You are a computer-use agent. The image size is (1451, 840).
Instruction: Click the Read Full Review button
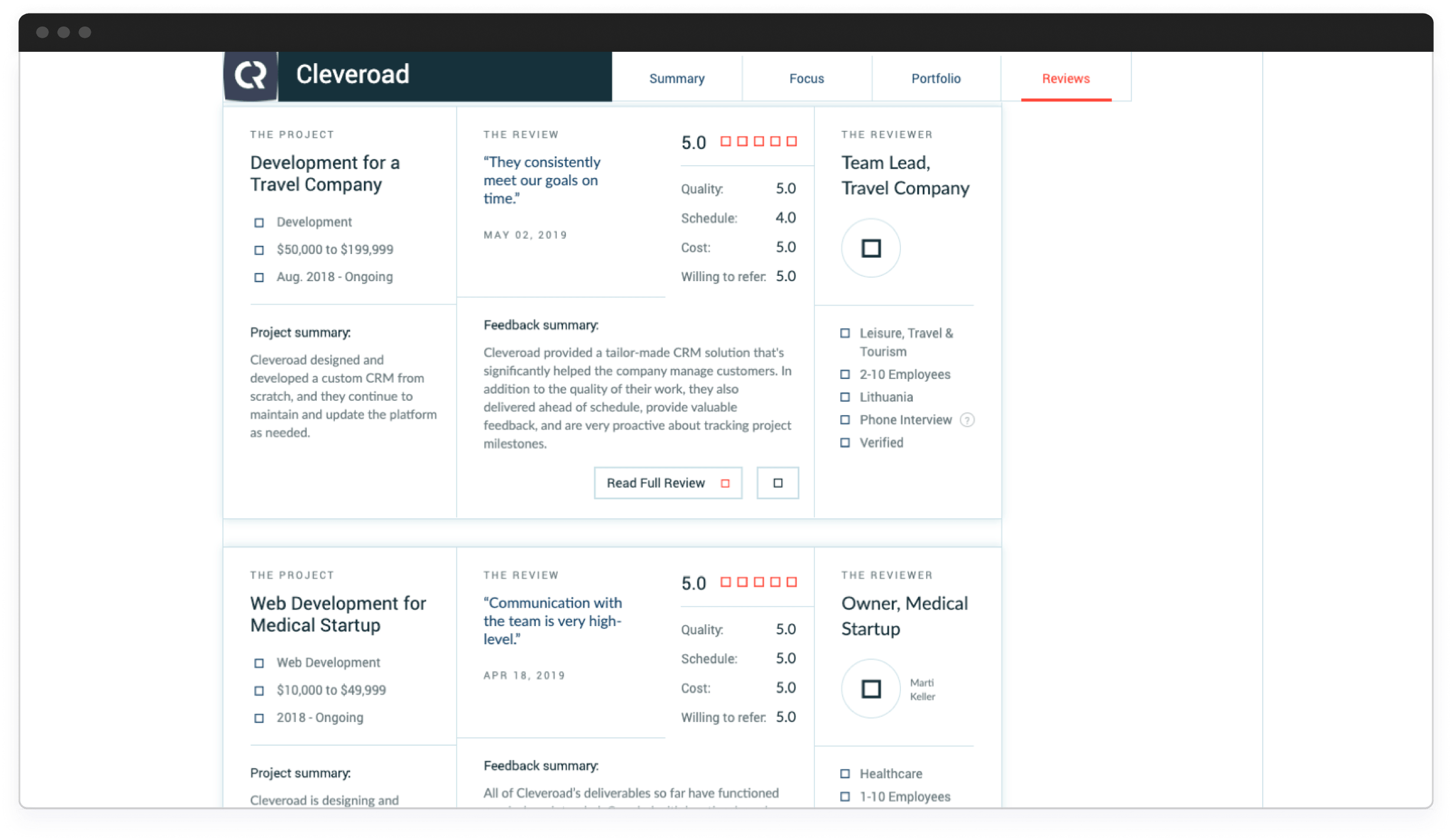pos(668,483)
